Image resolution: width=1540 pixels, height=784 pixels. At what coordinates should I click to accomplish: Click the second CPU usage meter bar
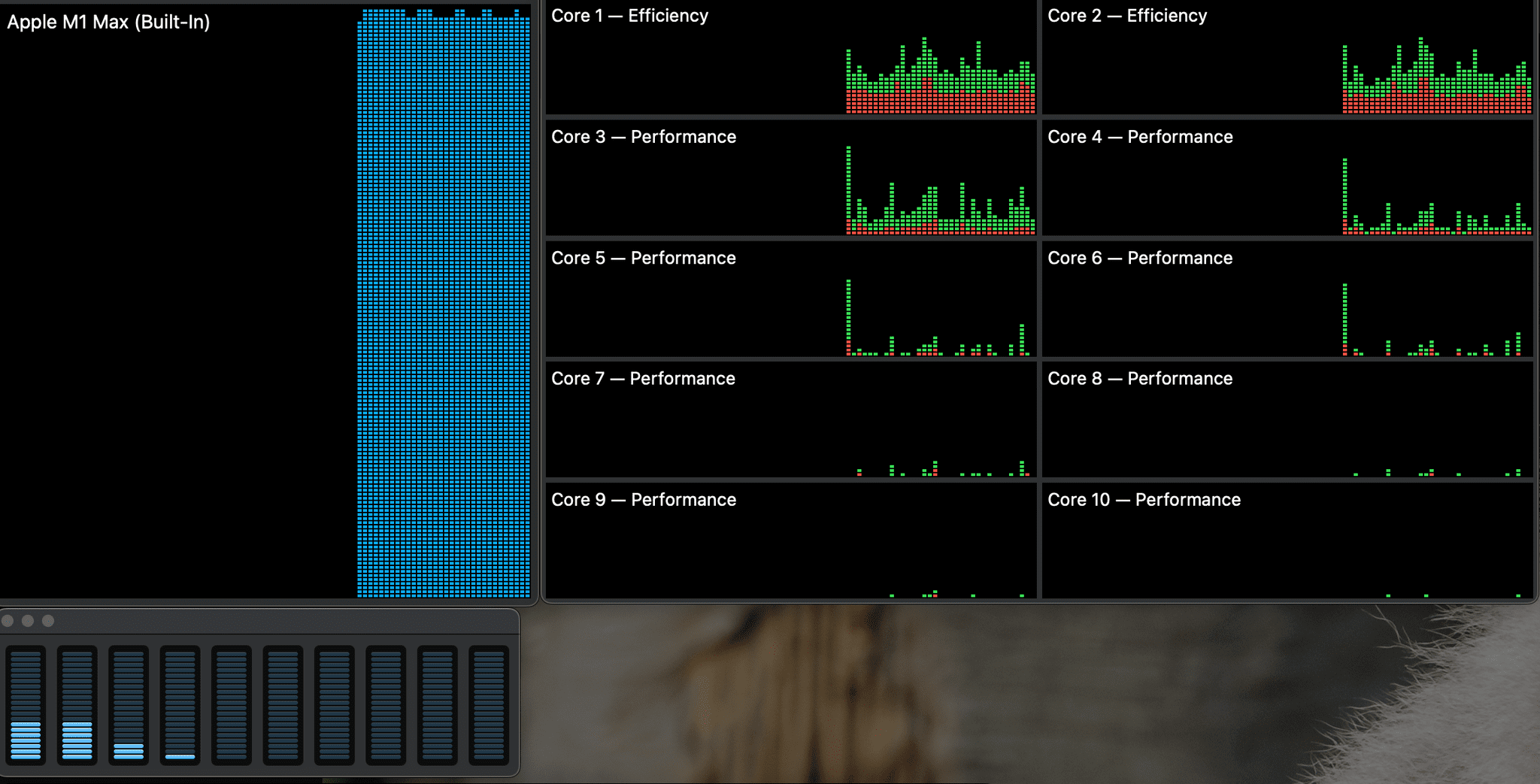77,705
